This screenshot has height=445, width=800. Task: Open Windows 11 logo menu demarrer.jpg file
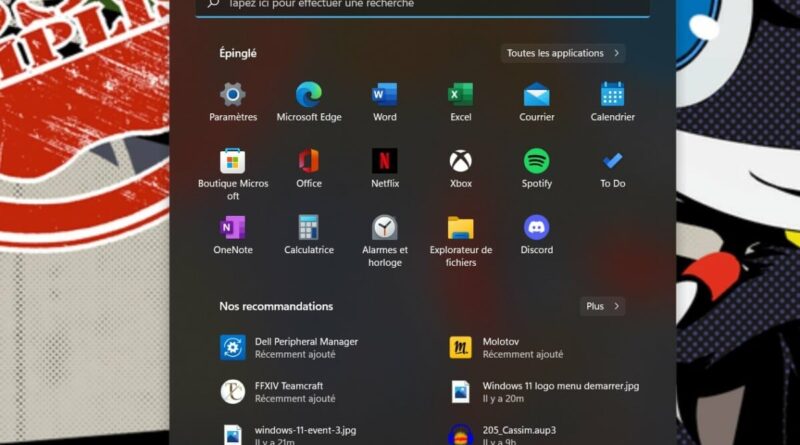coord(544,392)
